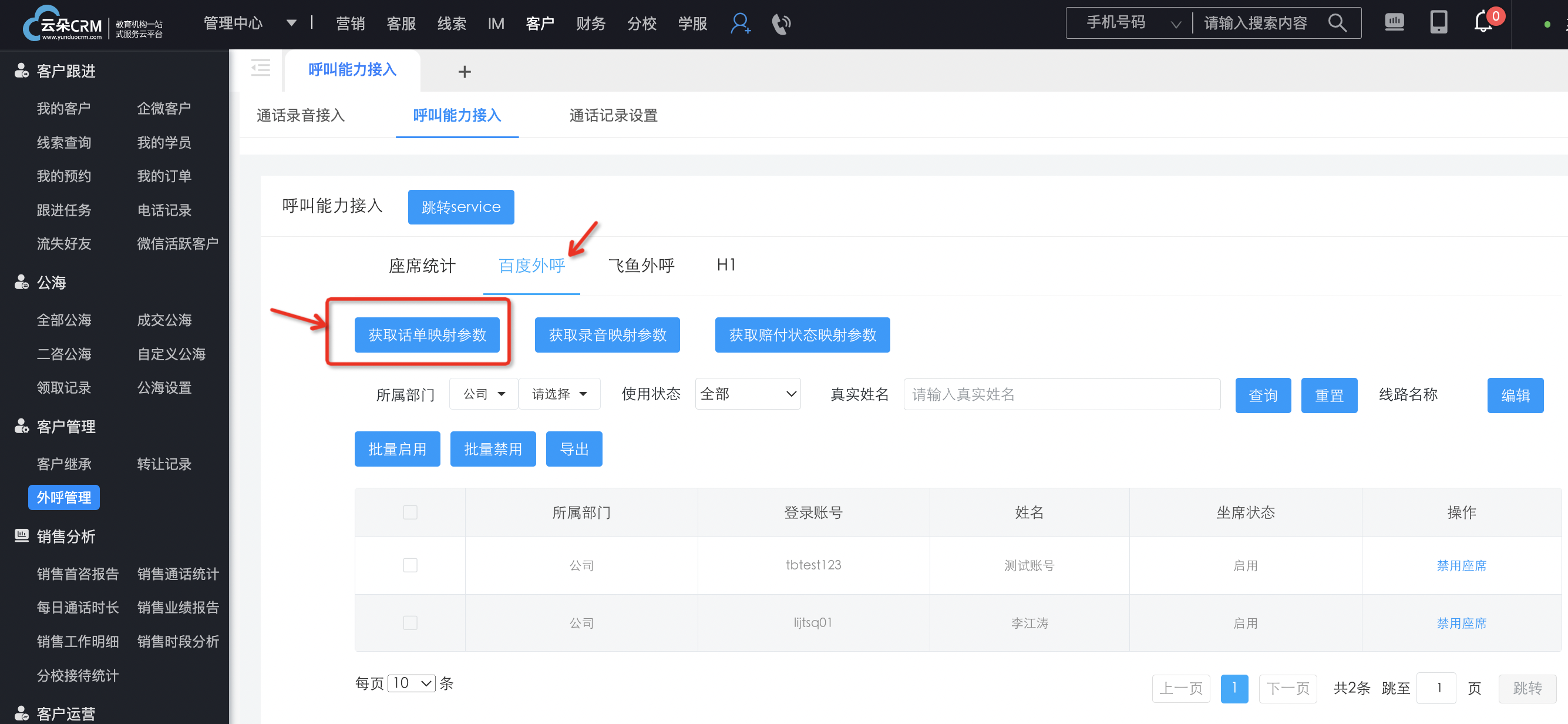
Task: Check the row checkbox for tbtest123
Action: pos(410,565)
